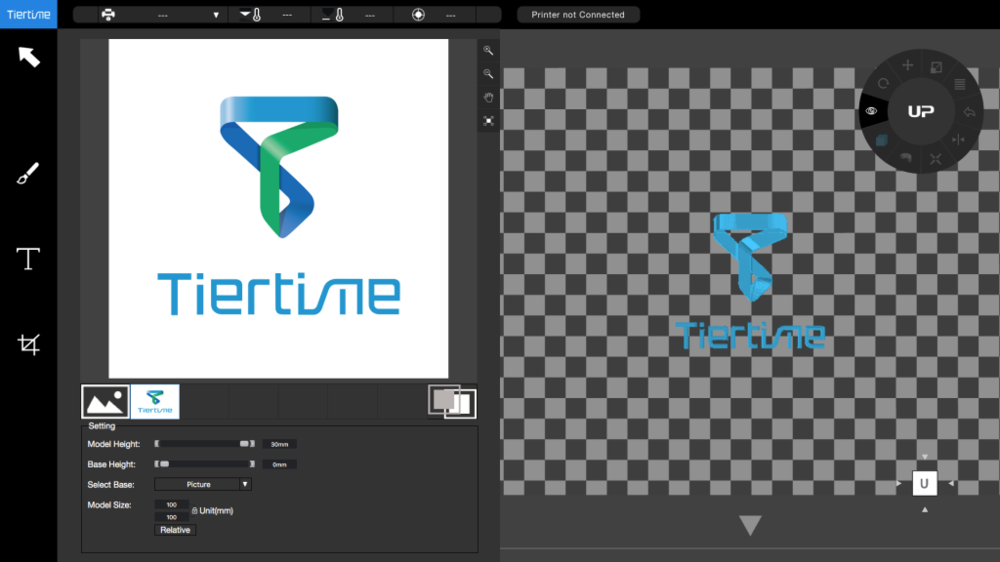Open the Select Base dropdown
The image size is (1000, 562).
pos(203,484)
